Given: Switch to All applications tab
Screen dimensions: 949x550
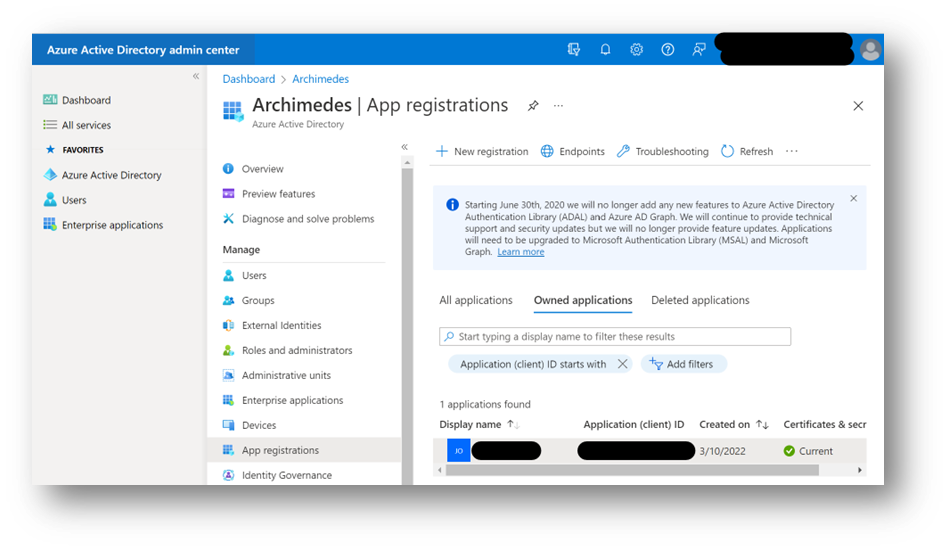Looking at the screenshot, I should [x=476, y=300].
